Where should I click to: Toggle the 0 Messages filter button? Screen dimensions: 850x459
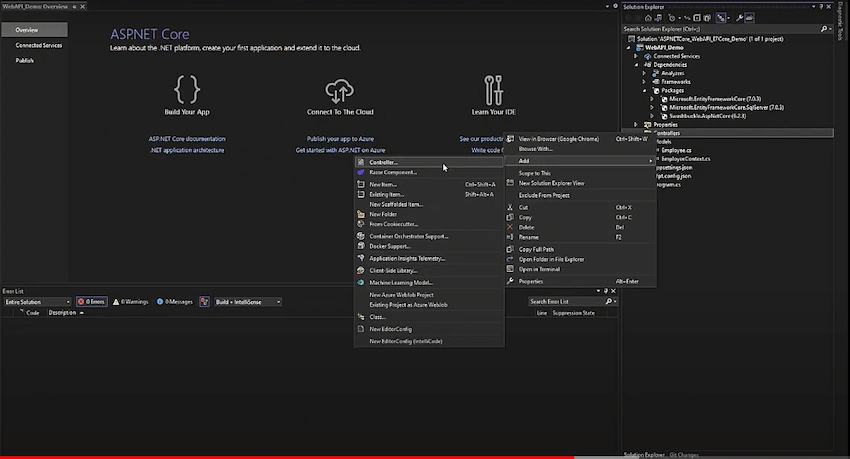[x=175, y=302]
